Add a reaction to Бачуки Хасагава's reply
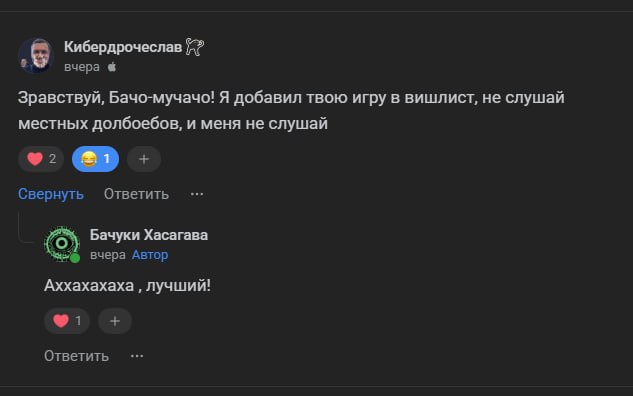Image resolution: width=633 pixels, height=396 pixels. pyautogui.click(x=115, y=321)
